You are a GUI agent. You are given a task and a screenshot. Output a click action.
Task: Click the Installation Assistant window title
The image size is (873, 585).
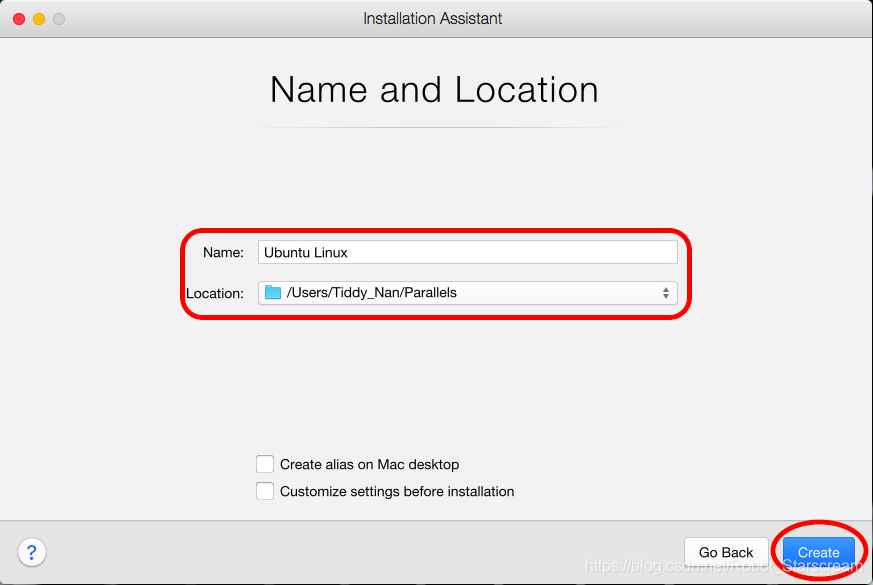click(x=433, y=18)
